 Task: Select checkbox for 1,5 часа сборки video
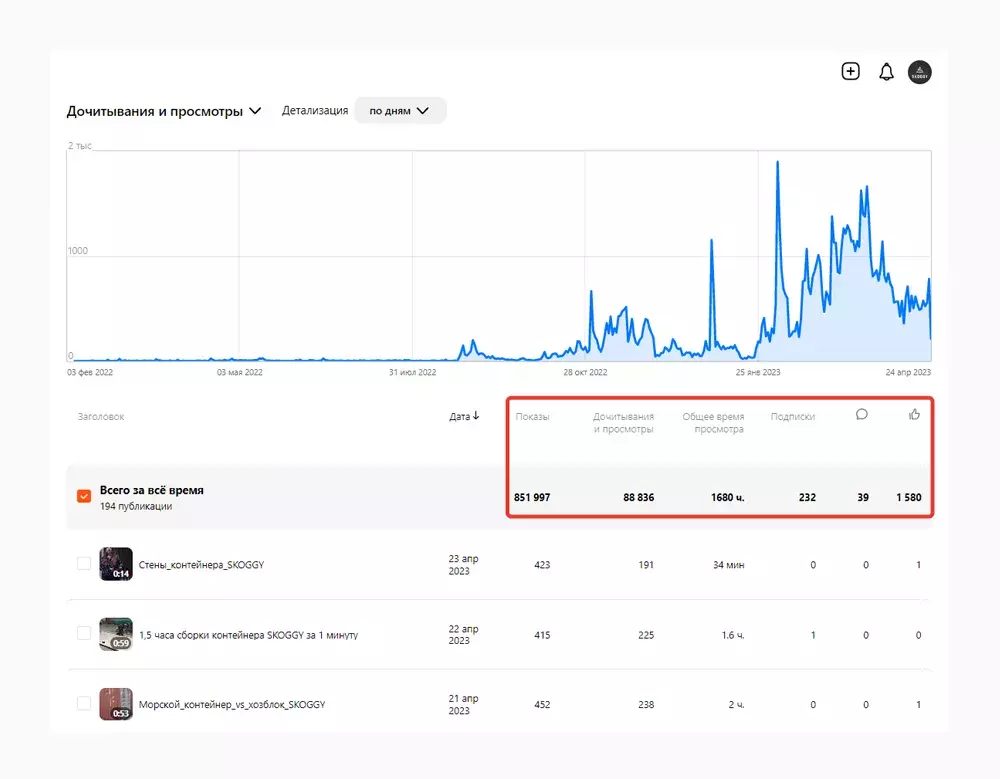(x=84, y=634)
